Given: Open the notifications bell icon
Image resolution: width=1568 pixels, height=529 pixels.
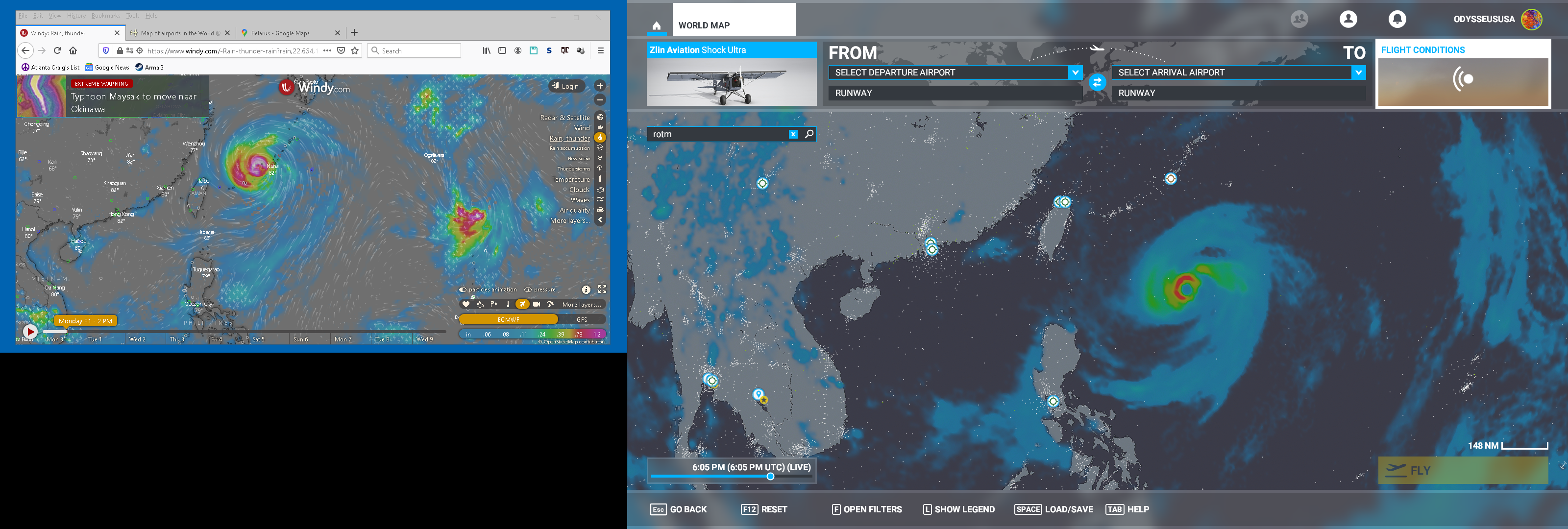Looking at the screenshot, I should 1397,19.
